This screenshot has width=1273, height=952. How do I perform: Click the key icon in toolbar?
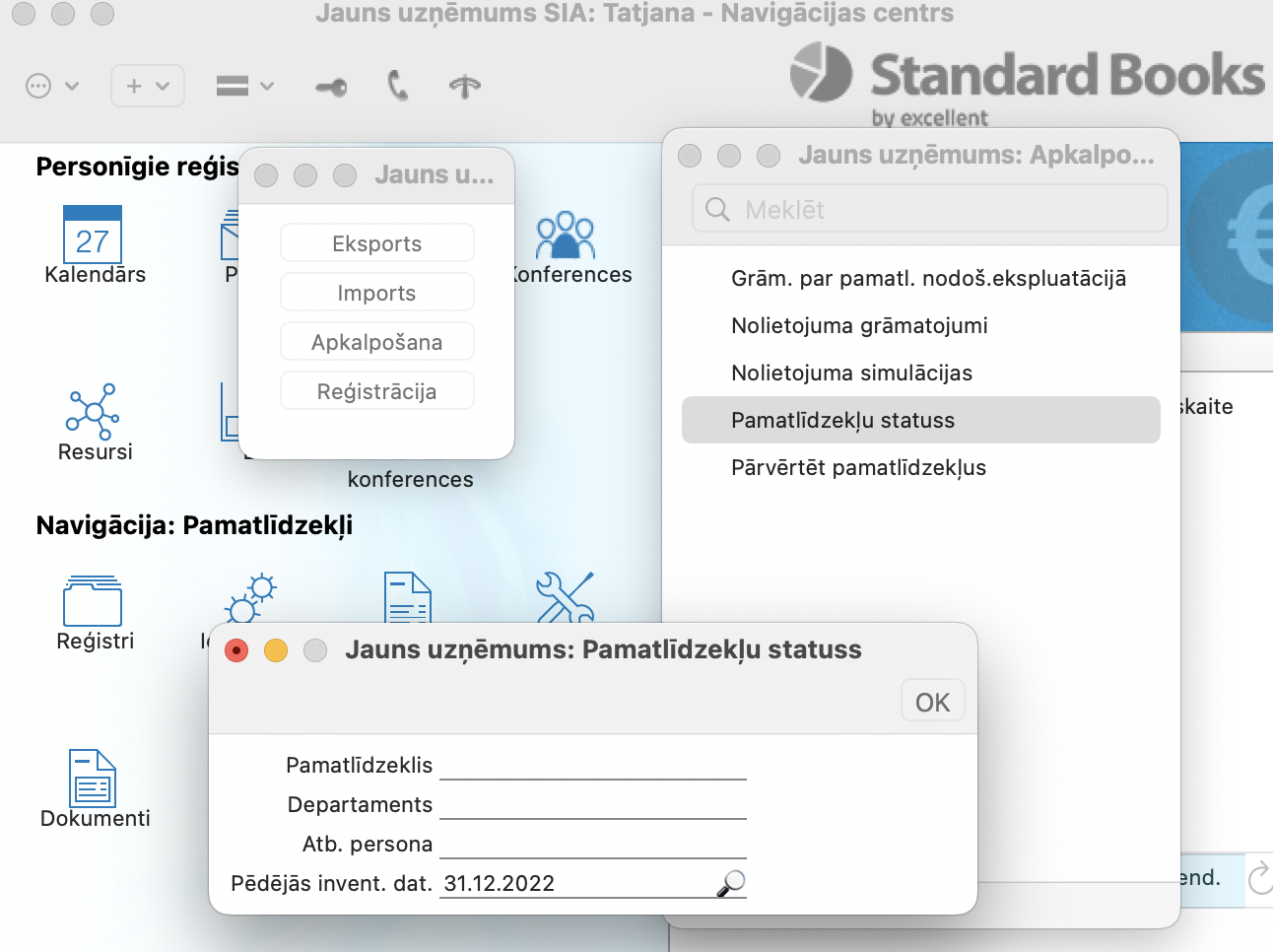click(331, 87)
